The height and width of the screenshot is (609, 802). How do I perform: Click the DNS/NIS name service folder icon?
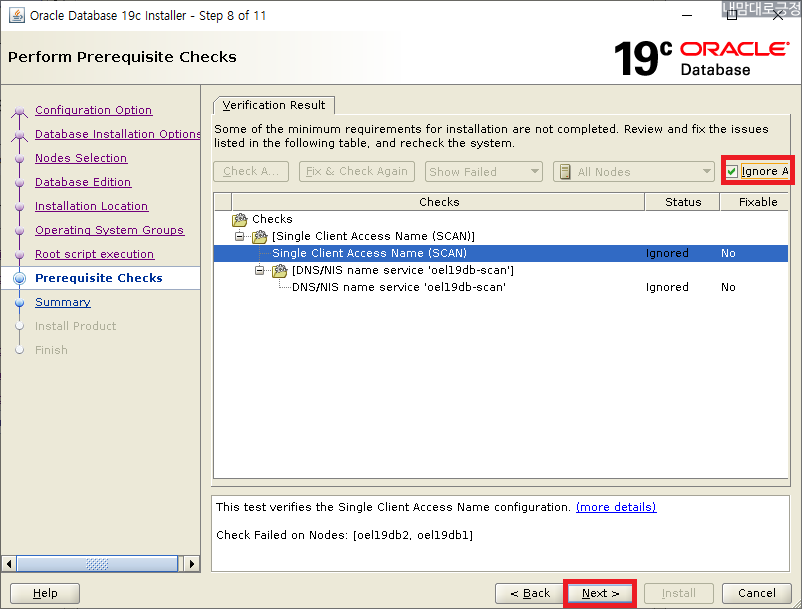point(280,270)
